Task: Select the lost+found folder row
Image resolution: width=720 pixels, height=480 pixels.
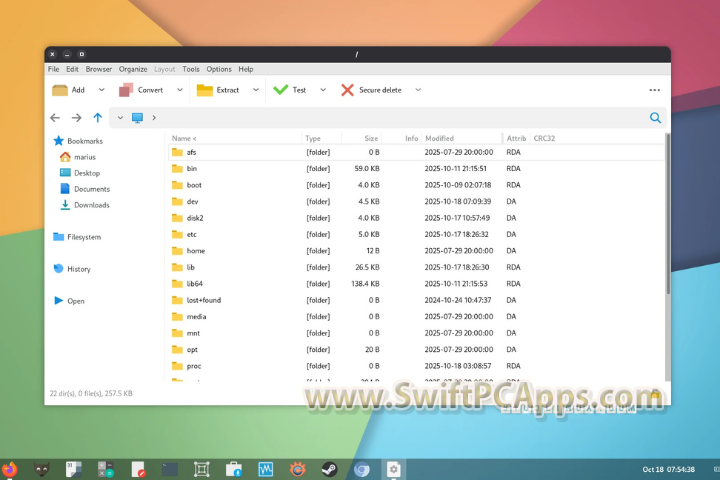Action: 416,300
